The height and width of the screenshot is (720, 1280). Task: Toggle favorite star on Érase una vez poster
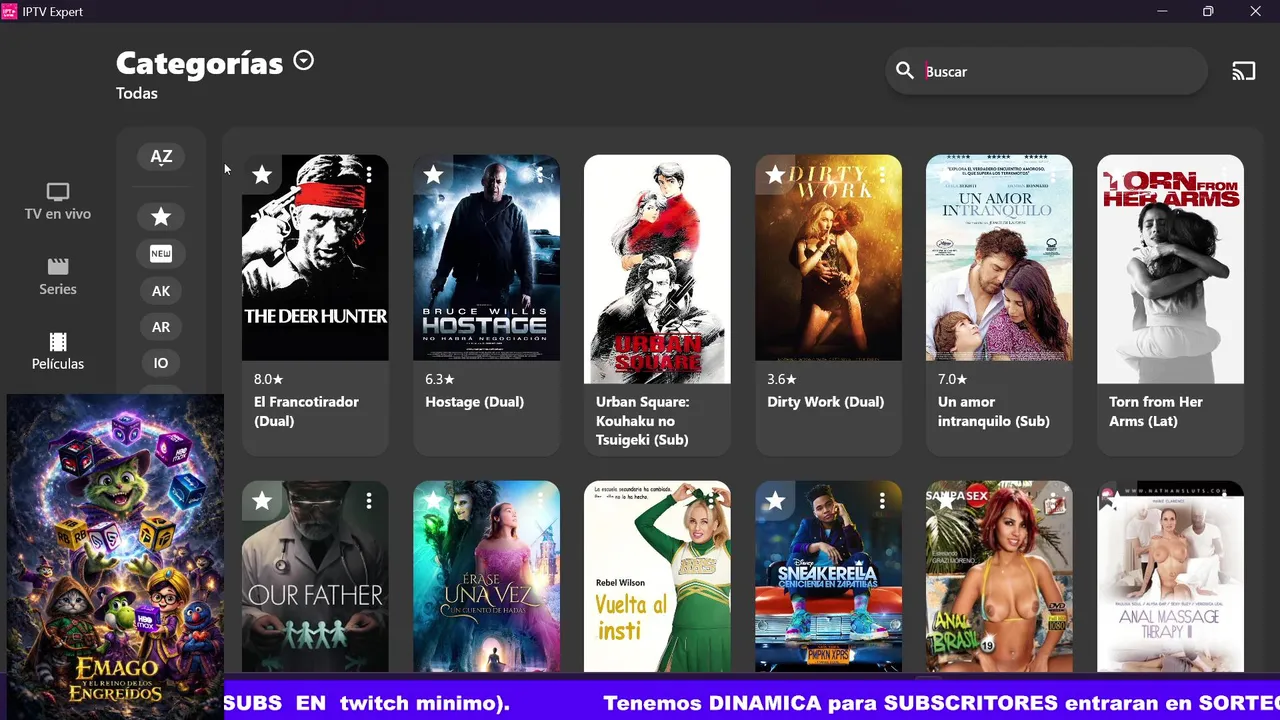coord(433,501)
